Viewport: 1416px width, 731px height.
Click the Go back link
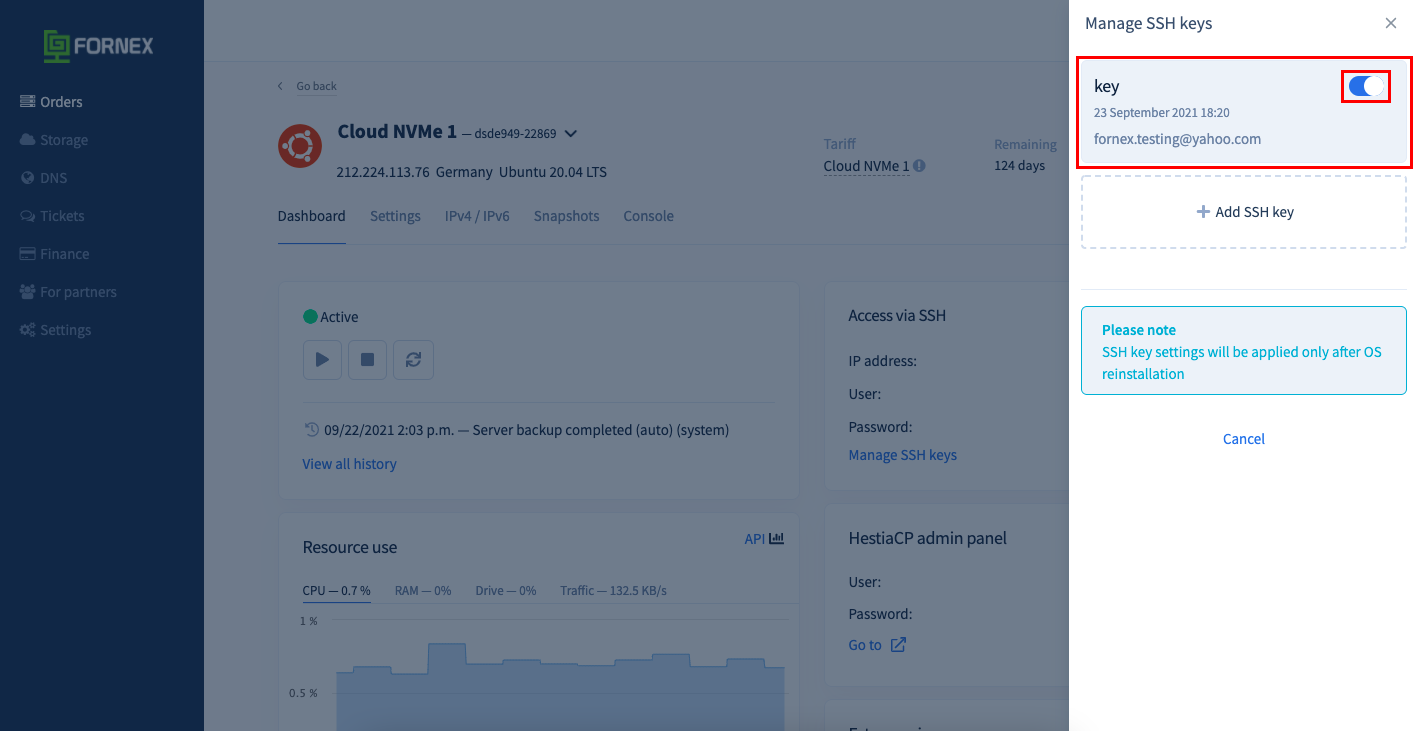tap(316, 86)
